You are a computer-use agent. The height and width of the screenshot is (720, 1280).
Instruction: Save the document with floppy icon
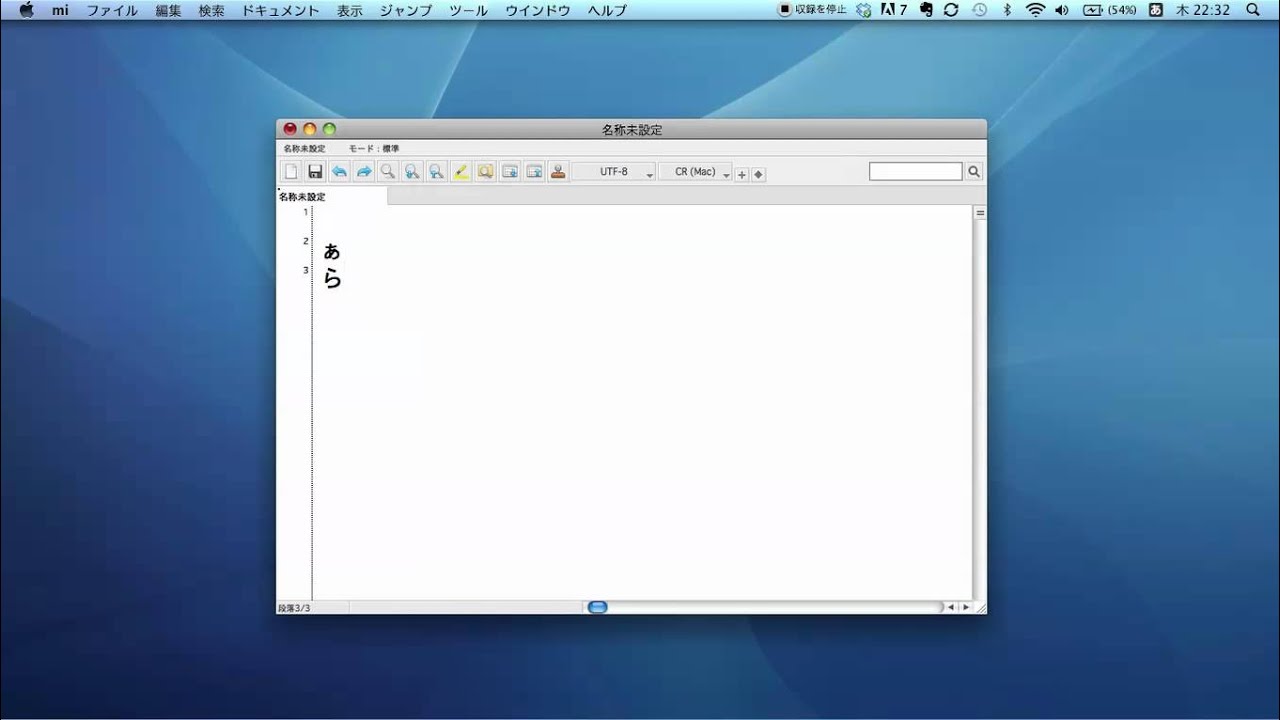tap(315, 171)
